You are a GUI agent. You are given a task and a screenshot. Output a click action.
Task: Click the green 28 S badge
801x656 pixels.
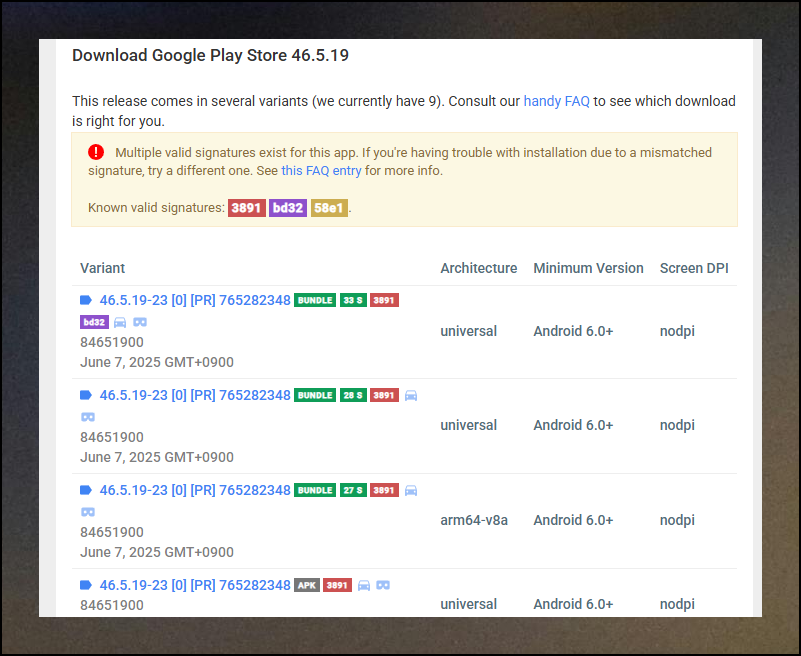tap(353, 395)
